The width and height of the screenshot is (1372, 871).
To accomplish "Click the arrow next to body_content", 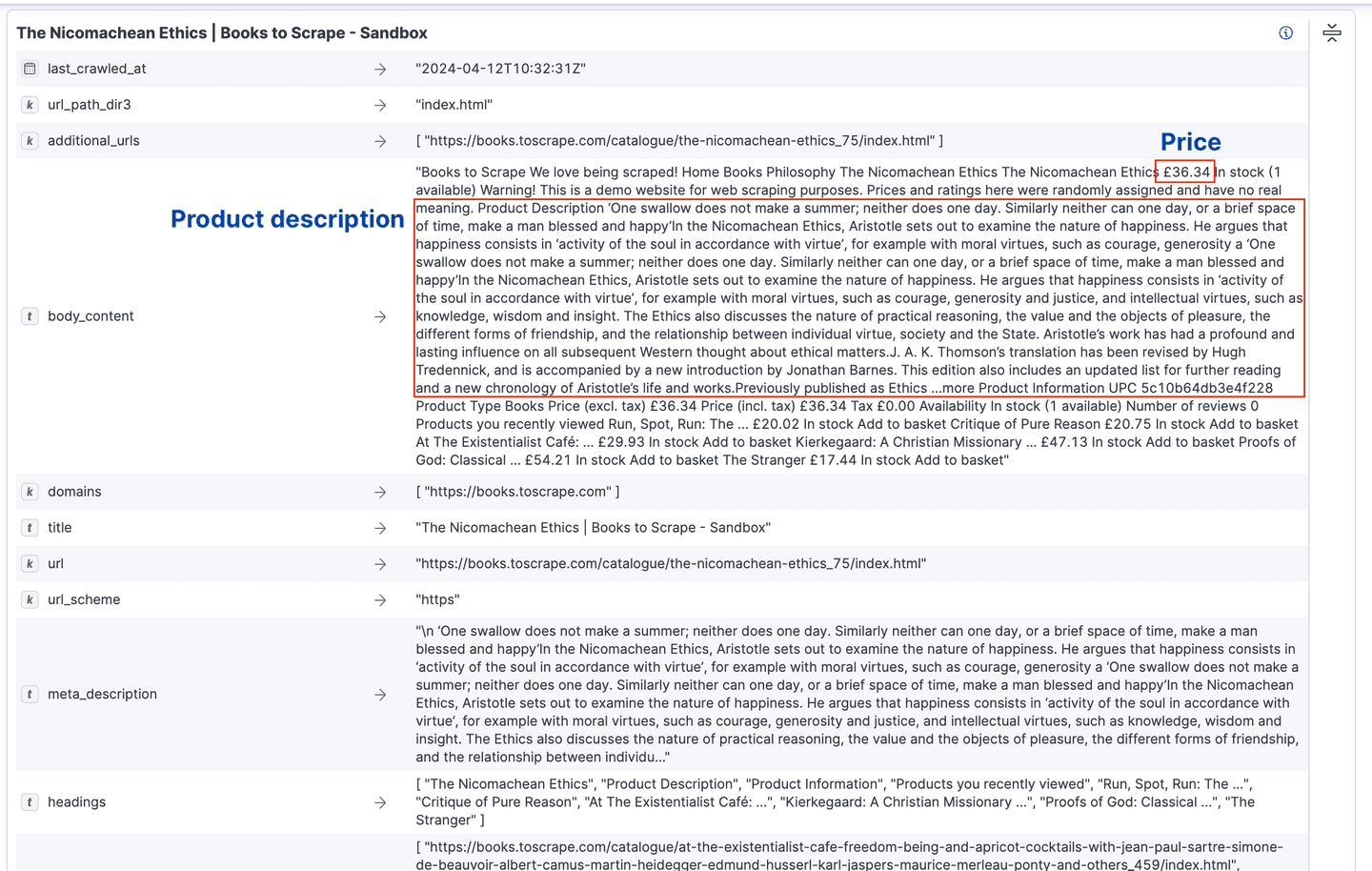I will (380, 315).
